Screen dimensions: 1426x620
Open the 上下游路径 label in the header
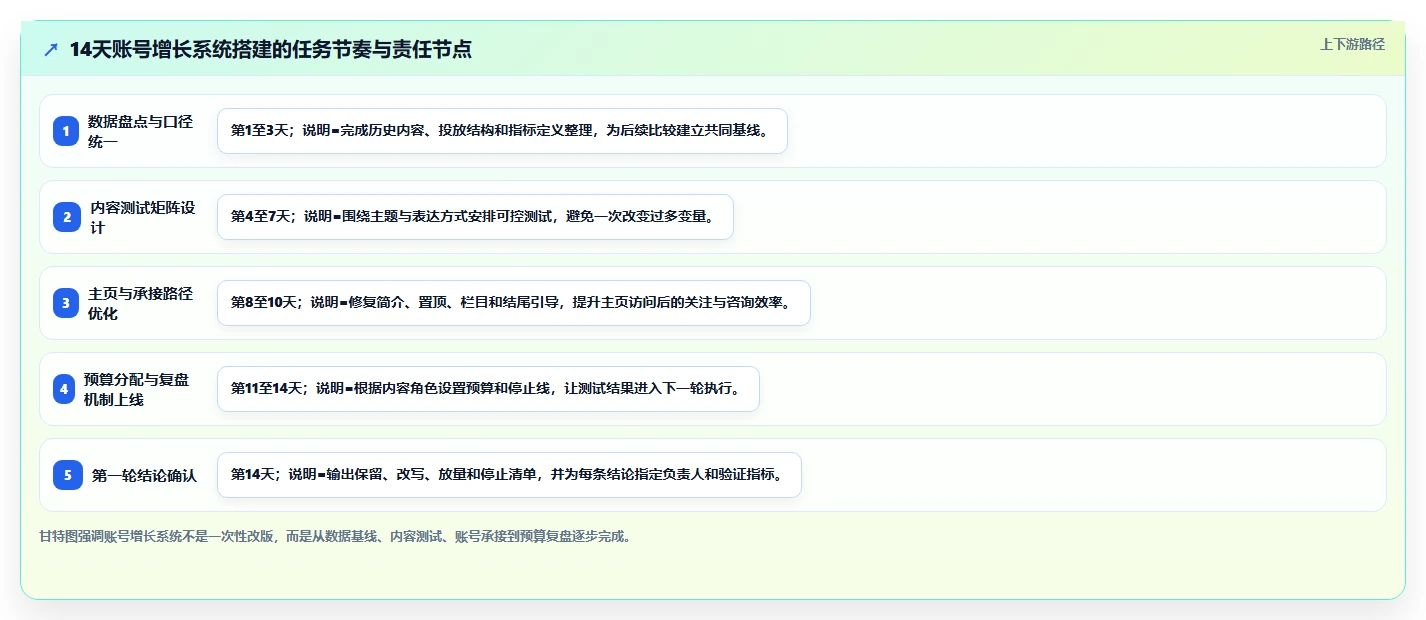[x=1352, y=44]
